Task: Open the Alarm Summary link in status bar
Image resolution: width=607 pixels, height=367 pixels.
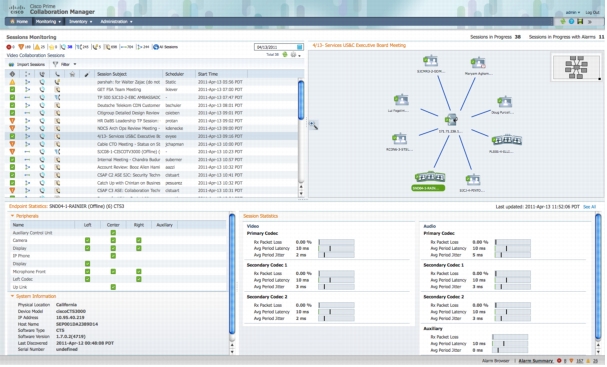Action: coord(535,361)
